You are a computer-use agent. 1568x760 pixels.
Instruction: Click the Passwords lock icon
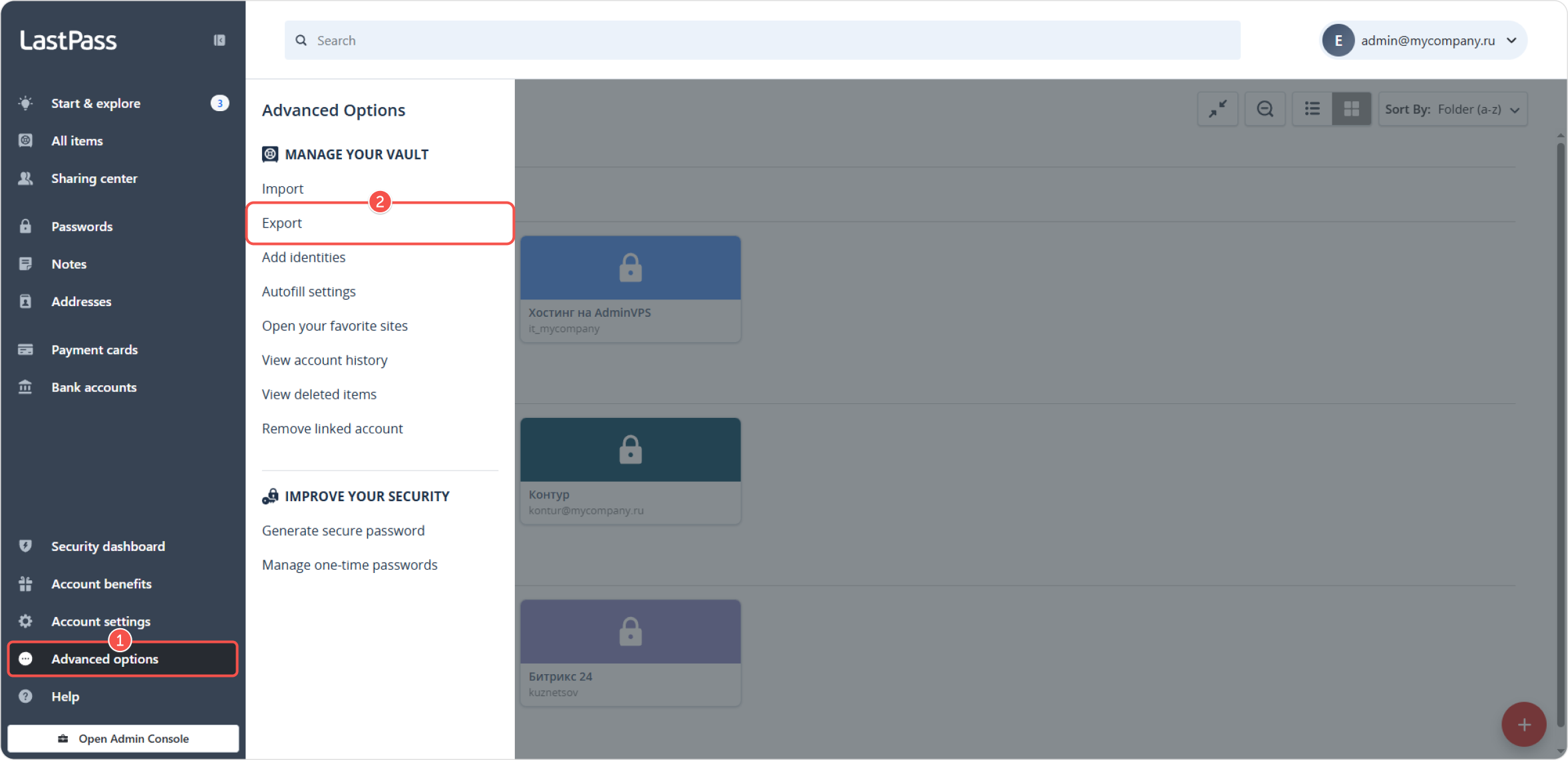[25, 226]
